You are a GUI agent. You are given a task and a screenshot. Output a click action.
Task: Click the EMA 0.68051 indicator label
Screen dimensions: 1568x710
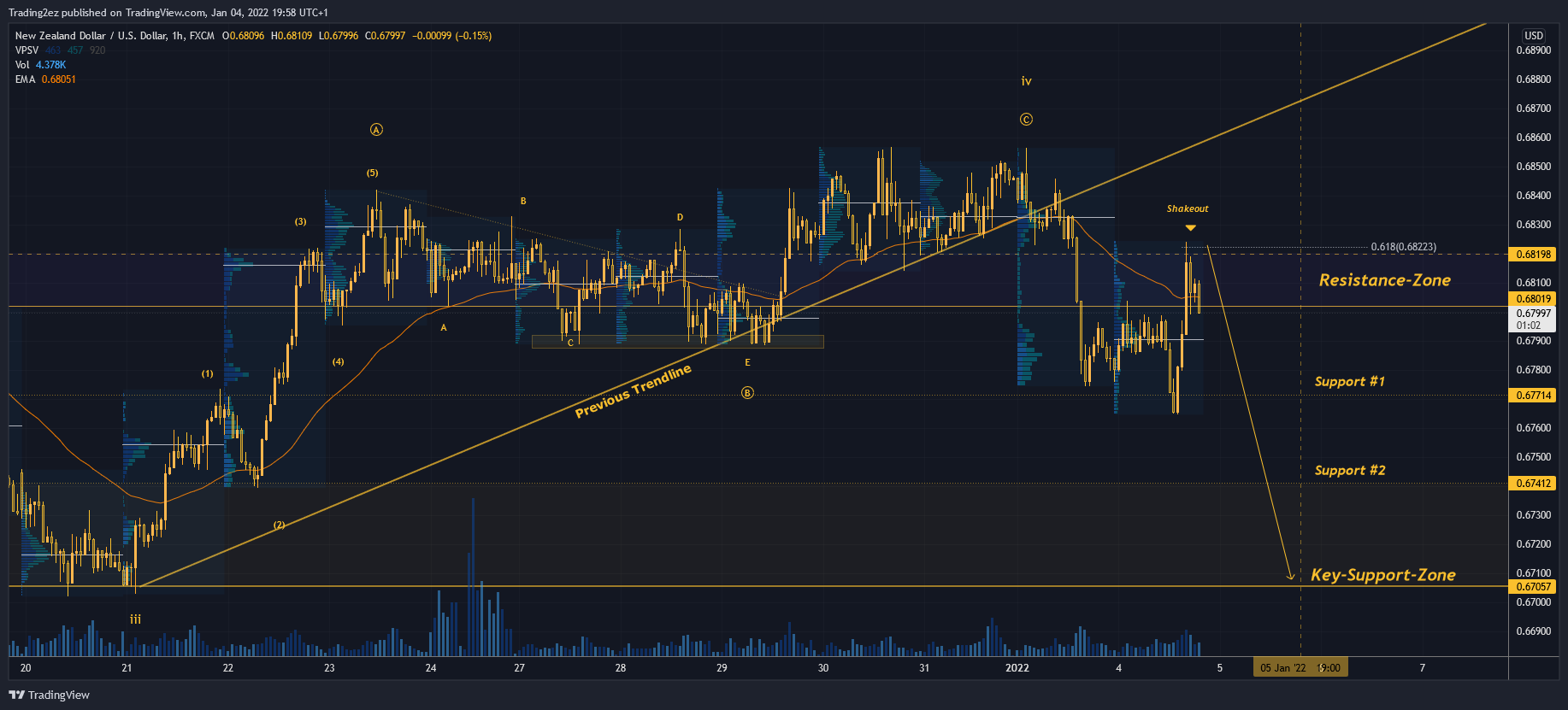pos(45,79)
